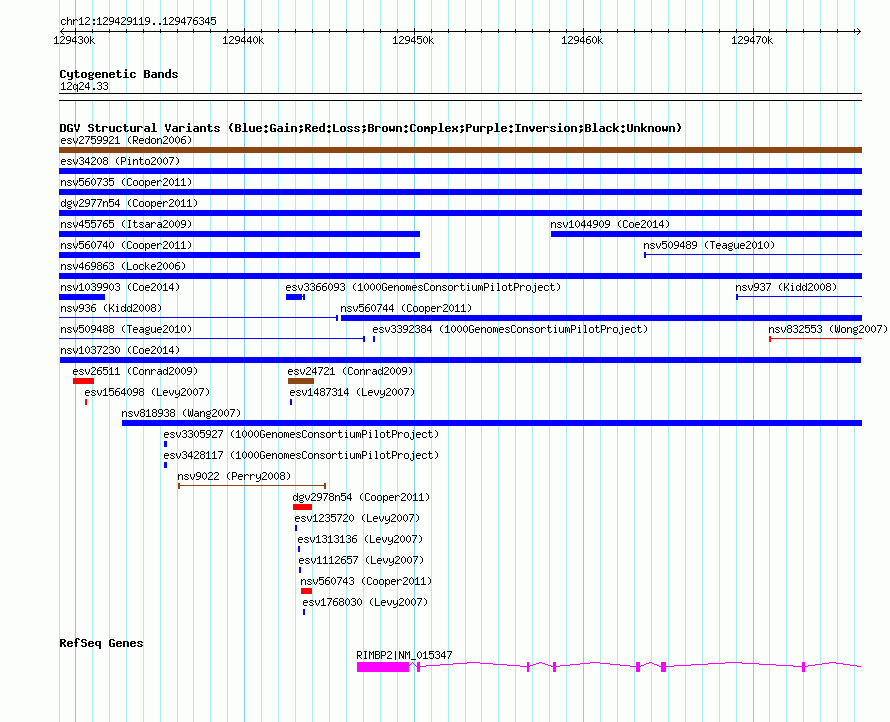
Task: Select the esv3366093 1000Genomes variant label
Action: click(423, 287)
